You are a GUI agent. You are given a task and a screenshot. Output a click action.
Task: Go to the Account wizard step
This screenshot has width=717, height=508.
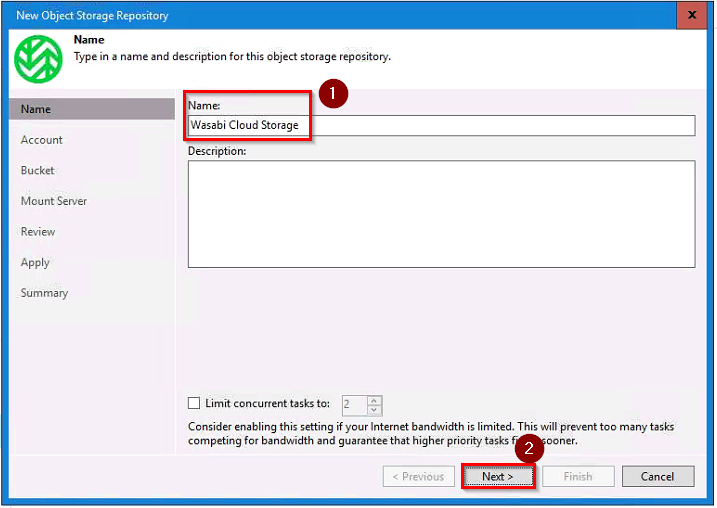(42, 140)
